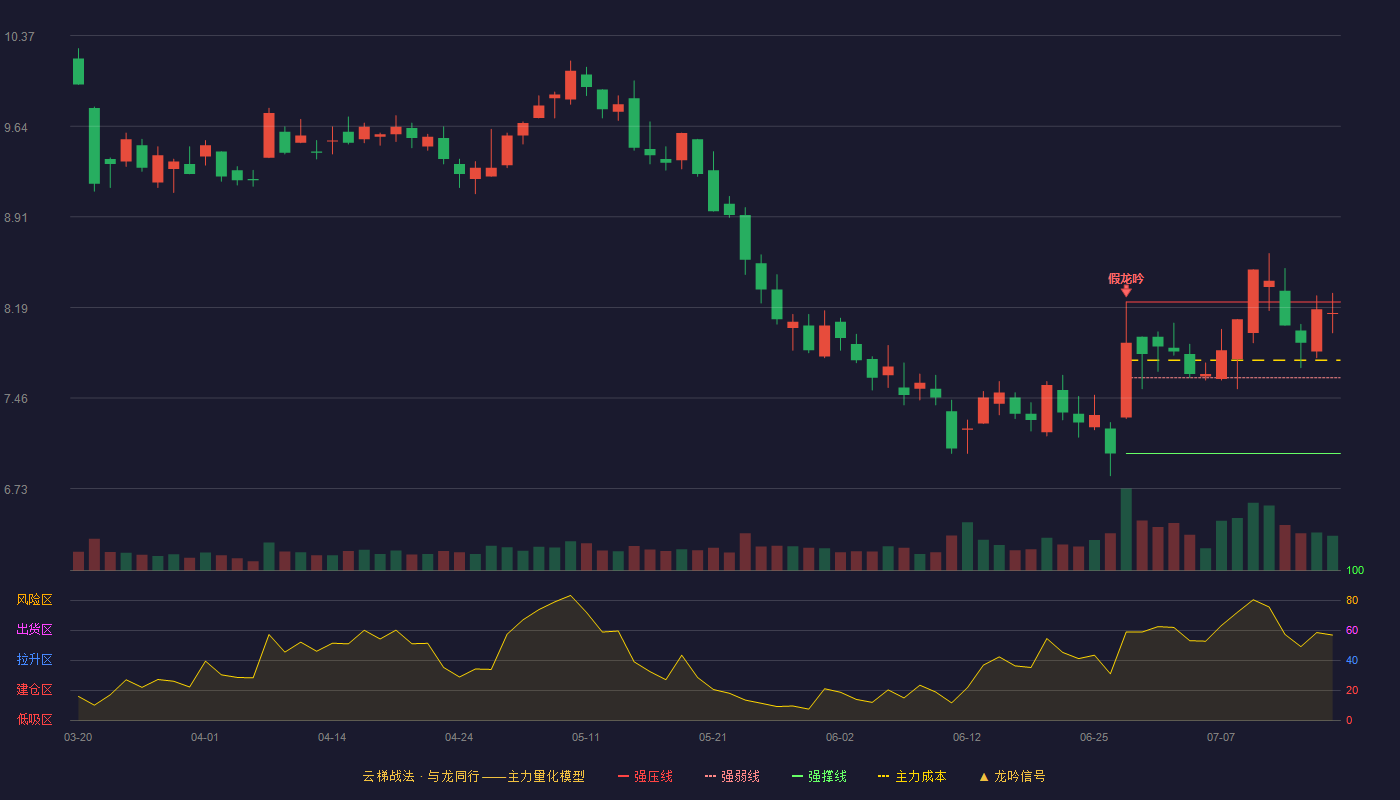Toggle the 强压线 legend item

click(x=645, y=776)
